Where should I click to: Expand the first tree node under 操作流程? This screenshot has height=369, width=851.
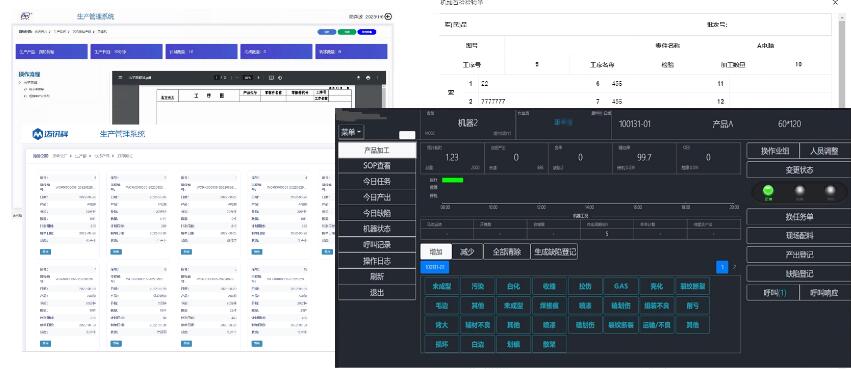point(20,82)
